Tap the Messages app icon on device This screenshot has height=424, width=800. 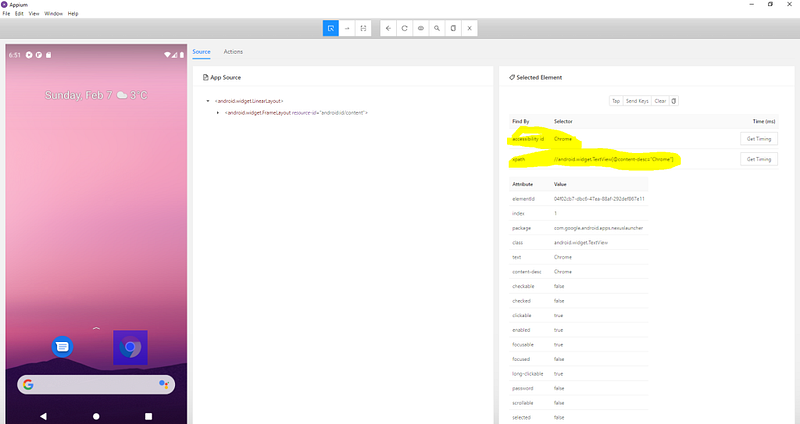point(62,347)
